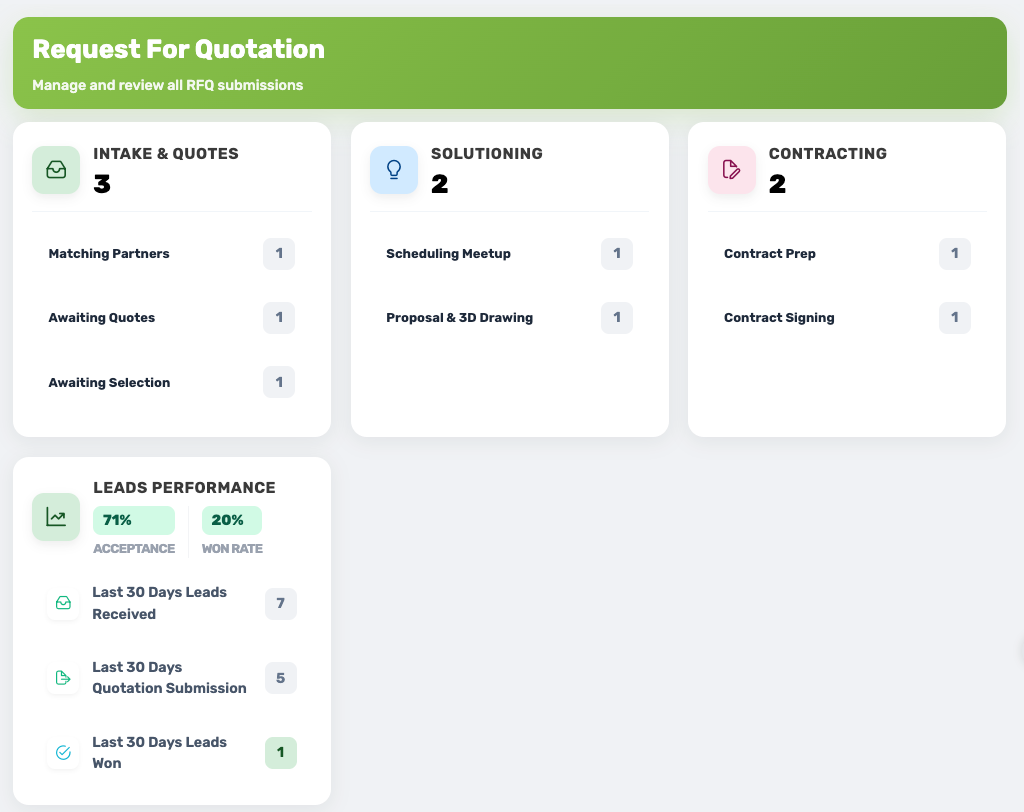Open the Scheduling Meetup stage

[x=448, y=254]
